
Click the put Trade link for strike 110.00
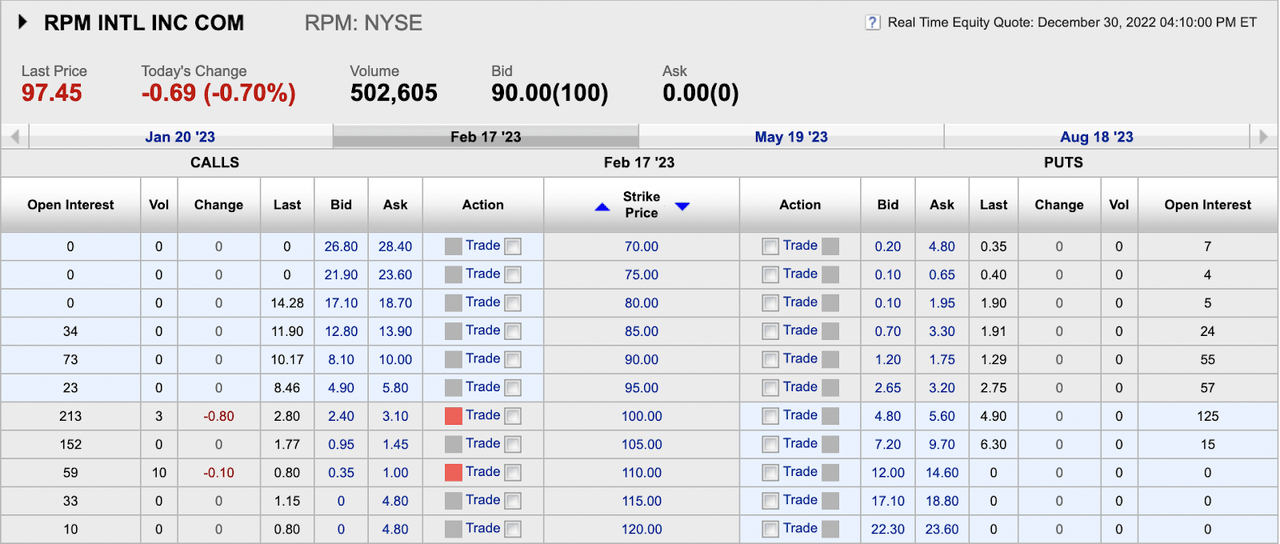coord(800,471)
